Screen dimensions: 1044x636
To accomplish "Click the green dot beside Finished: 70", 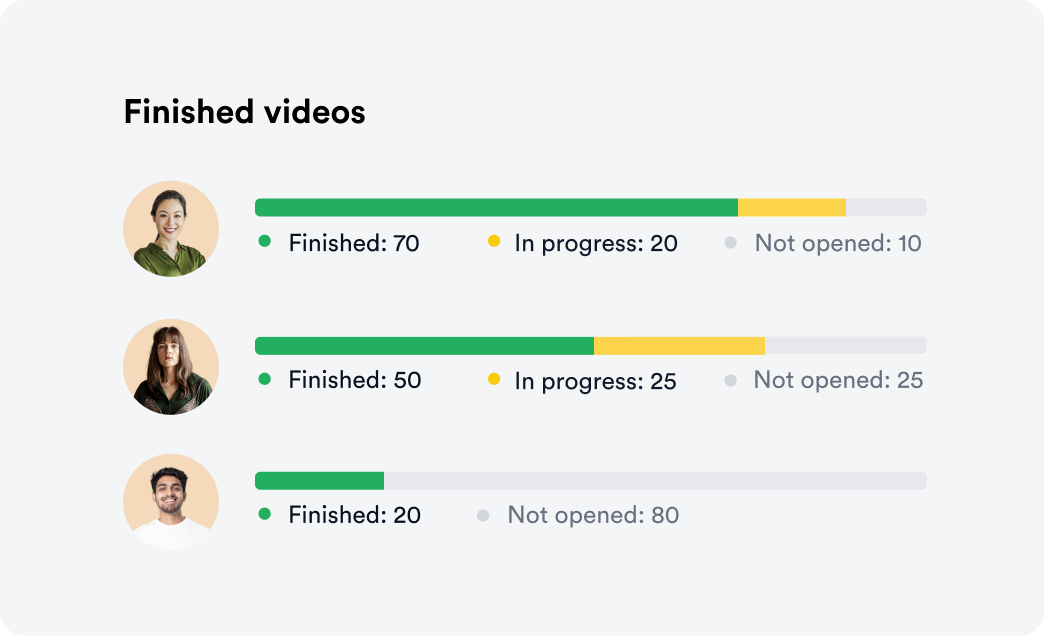I will click(264, 241).
